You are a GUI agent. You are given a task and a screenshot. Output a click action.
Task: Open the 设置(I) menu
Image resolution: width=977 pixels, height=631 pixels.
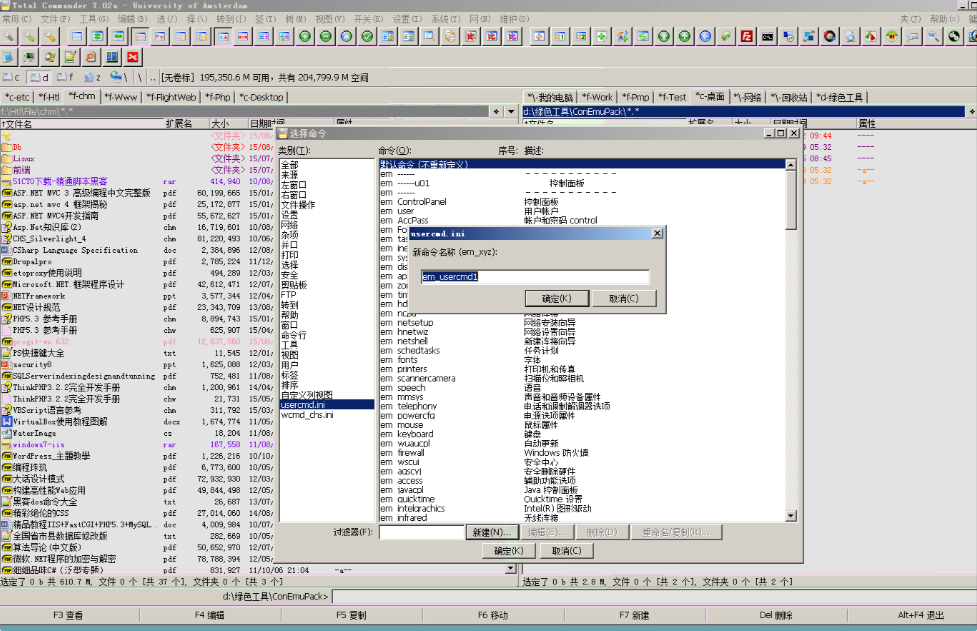click(407, 19)
